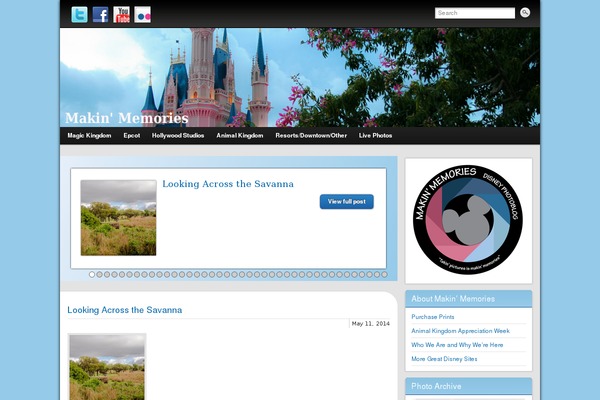600x400 pixels.
Task: Click the post's savanna photo
Action: pyautogui.click(x=107, y=367)
